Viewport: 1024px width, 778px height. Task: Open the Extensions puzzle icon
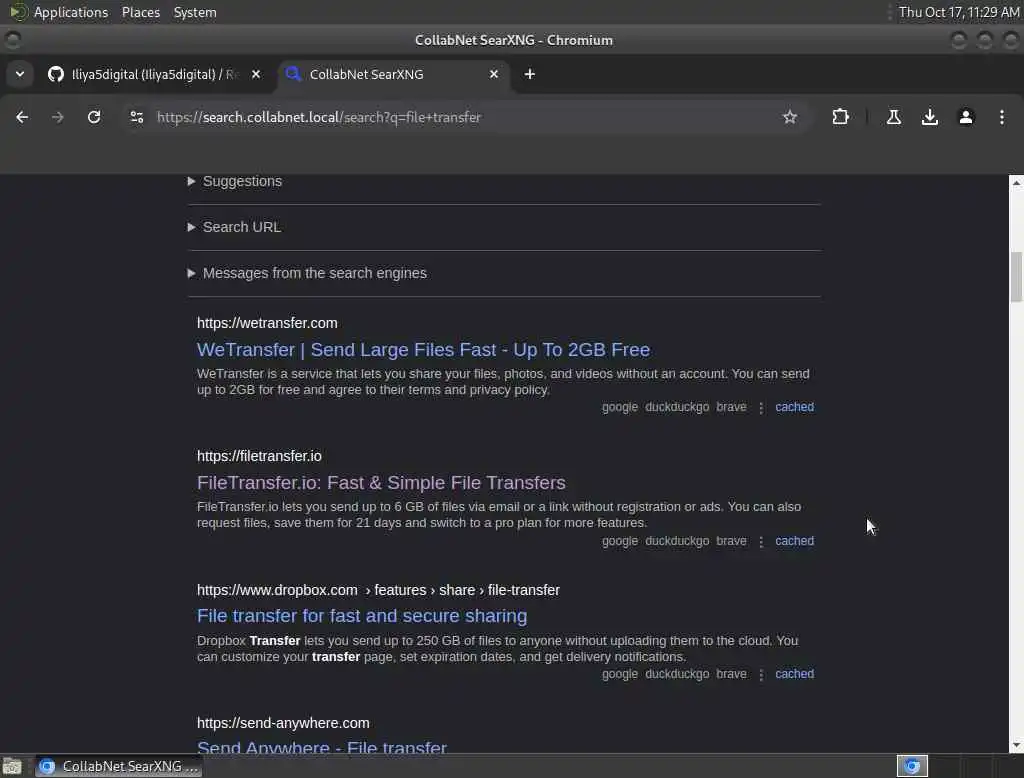coord(840,117)
